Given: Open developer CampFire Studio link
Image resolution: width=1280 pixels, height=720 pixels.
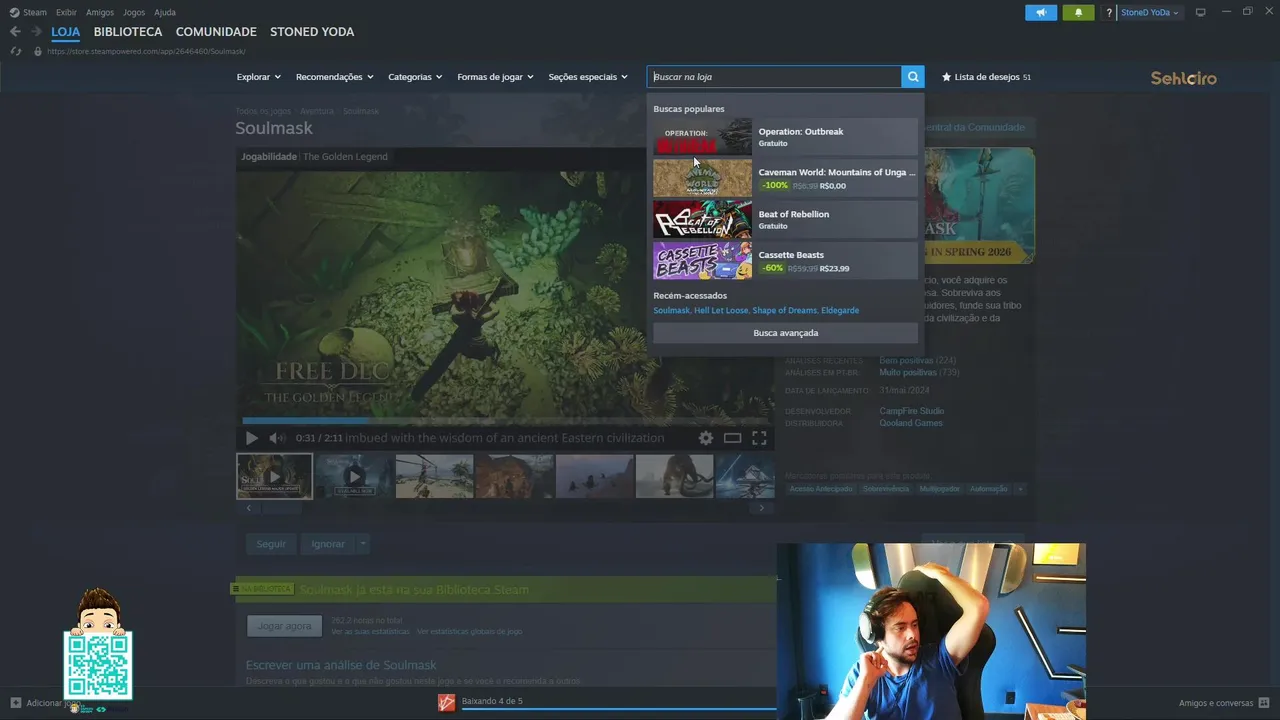Looking at the screenshot, I should (911, 411).
